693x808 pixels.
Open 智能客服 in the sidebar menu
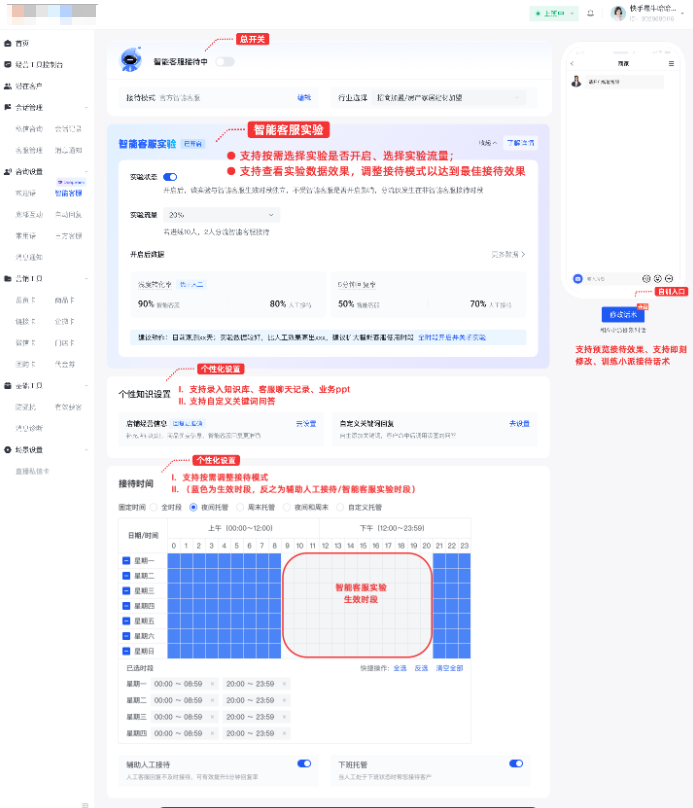[69, 193]
